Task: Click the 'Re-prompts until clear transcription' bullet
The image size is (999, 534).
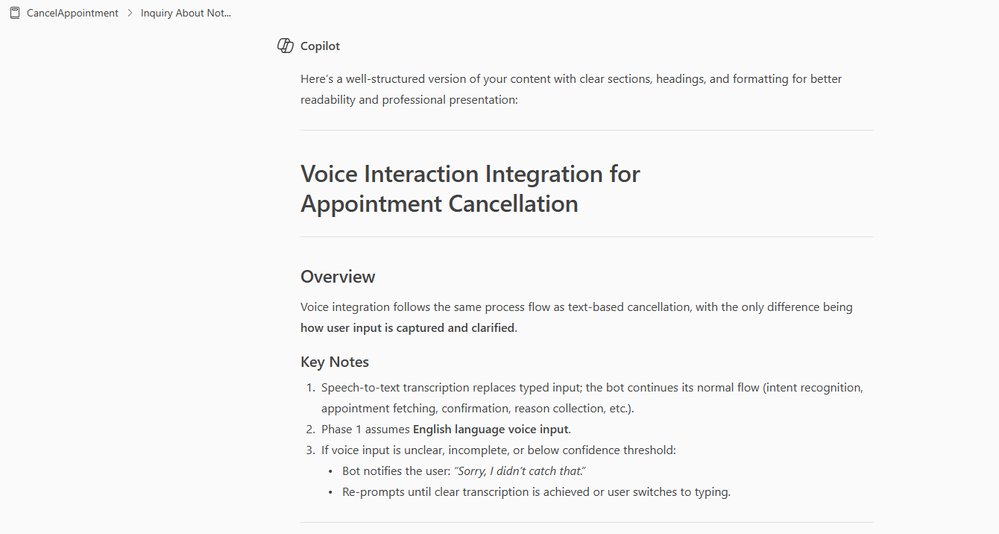Action: [x=536, y=492]
